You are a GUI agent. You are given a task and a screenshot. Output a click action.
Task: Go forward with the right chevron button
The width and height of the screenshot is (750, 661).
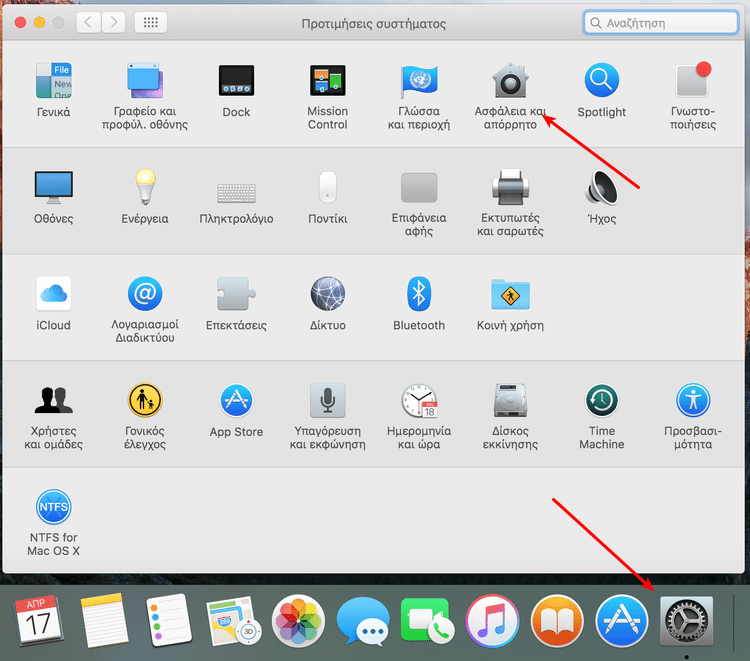point(113,22)
